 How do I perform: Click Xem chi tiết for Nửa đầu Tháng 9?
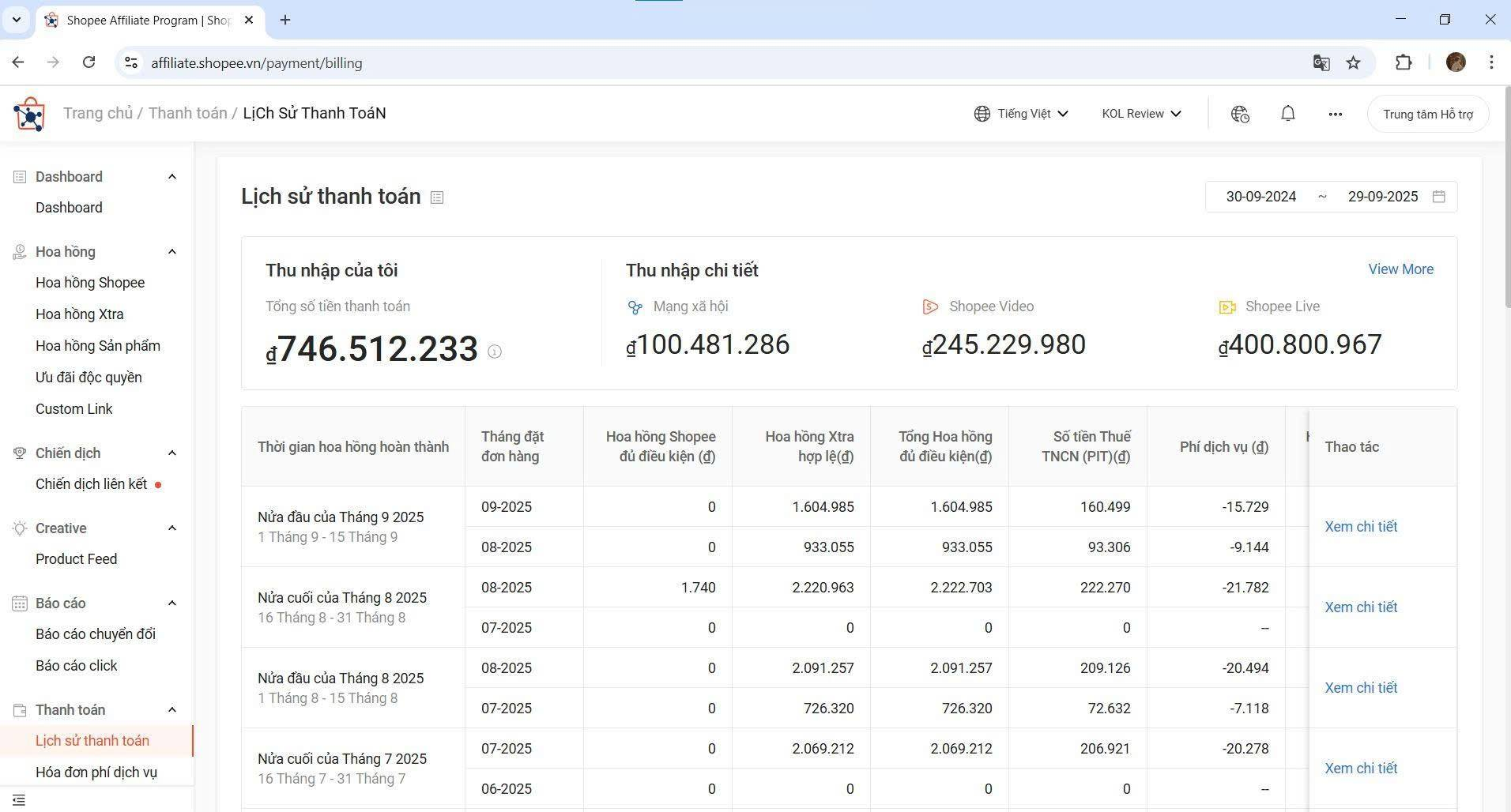1360,527
